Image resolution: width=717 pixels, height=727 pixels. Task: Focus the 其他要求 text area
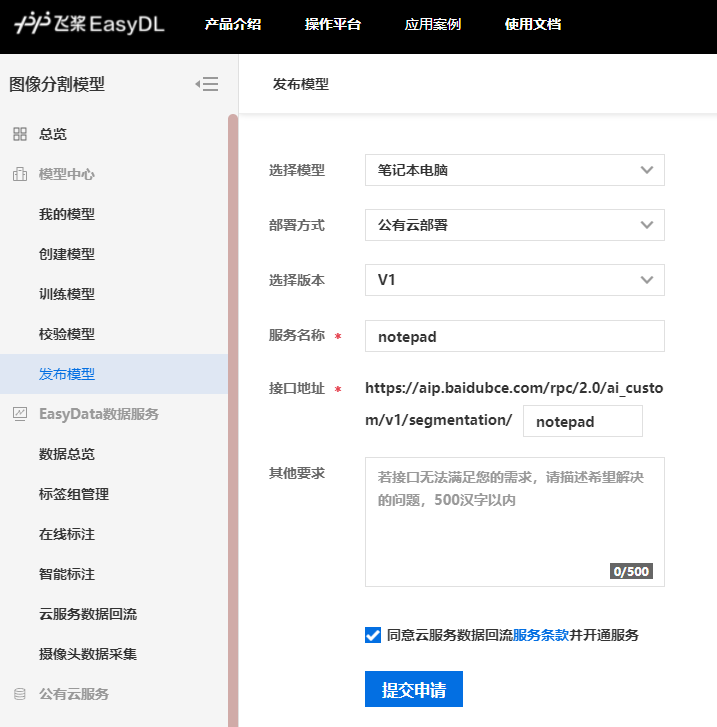coord(514,520)
